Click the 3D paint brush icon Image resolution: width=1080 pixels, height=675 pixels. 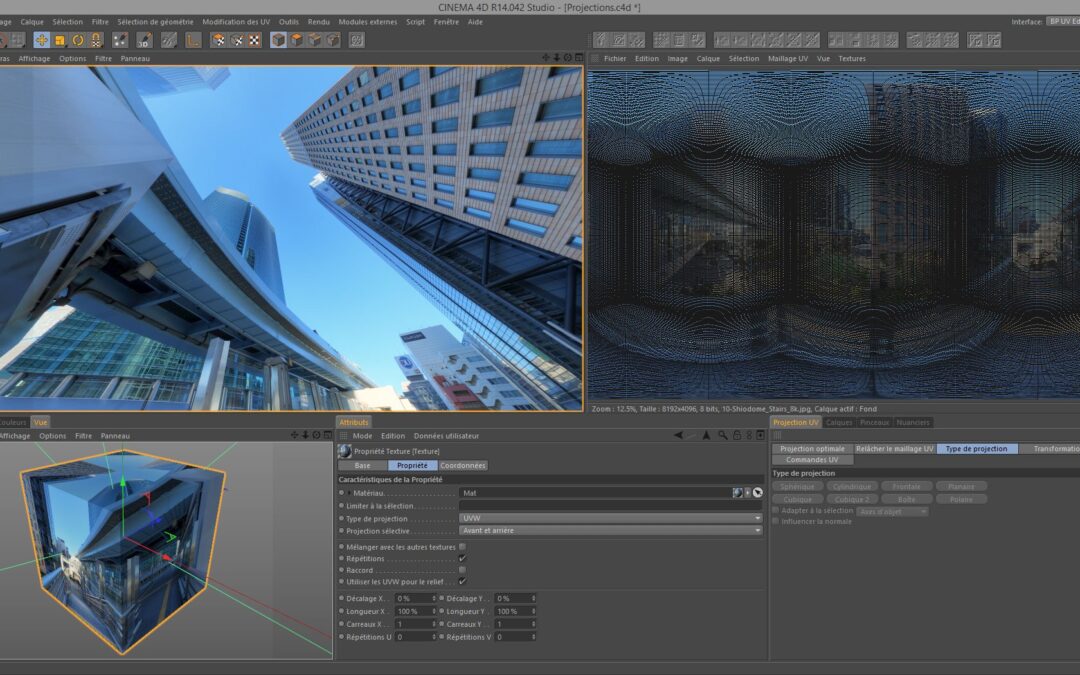[143, 40]
